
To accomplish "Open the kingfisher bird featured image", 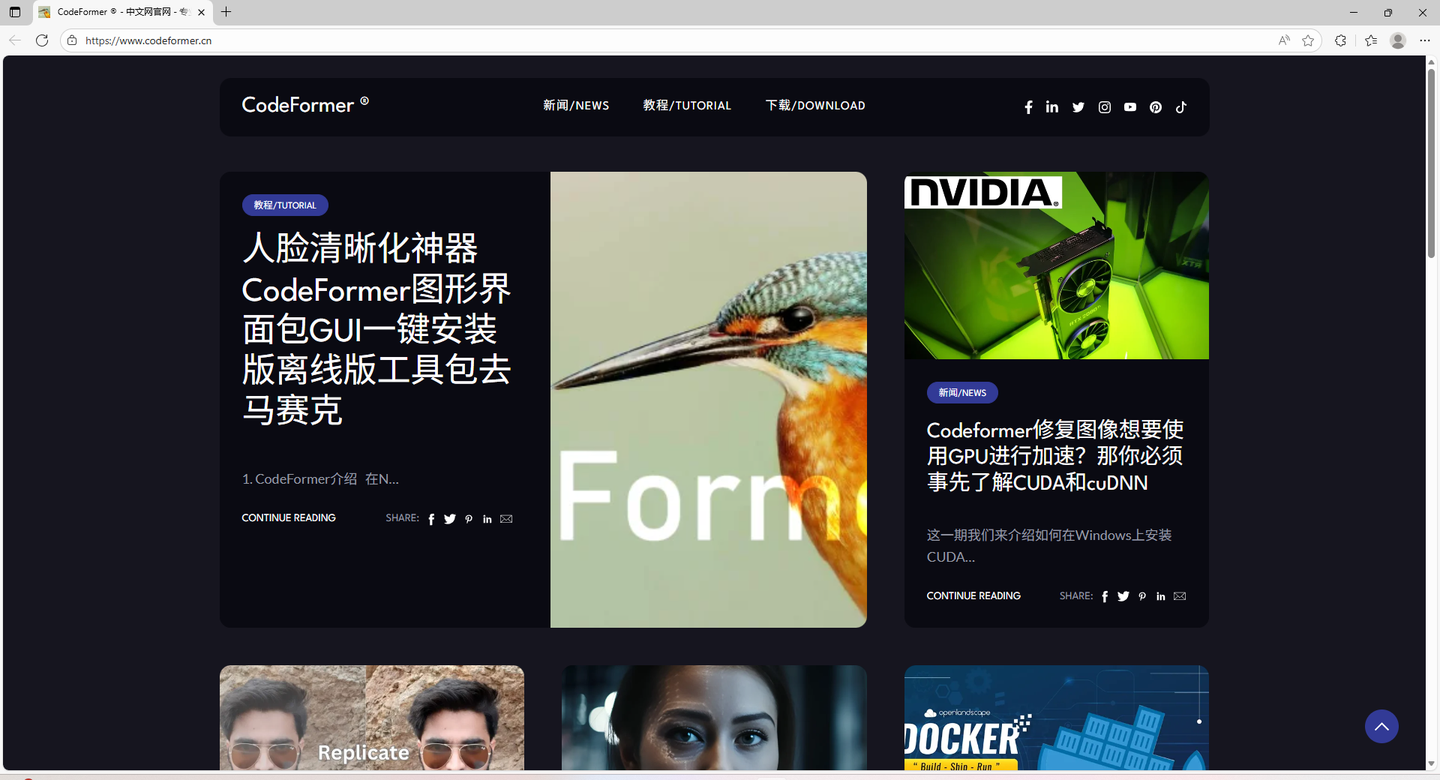I will coord(708,400).
